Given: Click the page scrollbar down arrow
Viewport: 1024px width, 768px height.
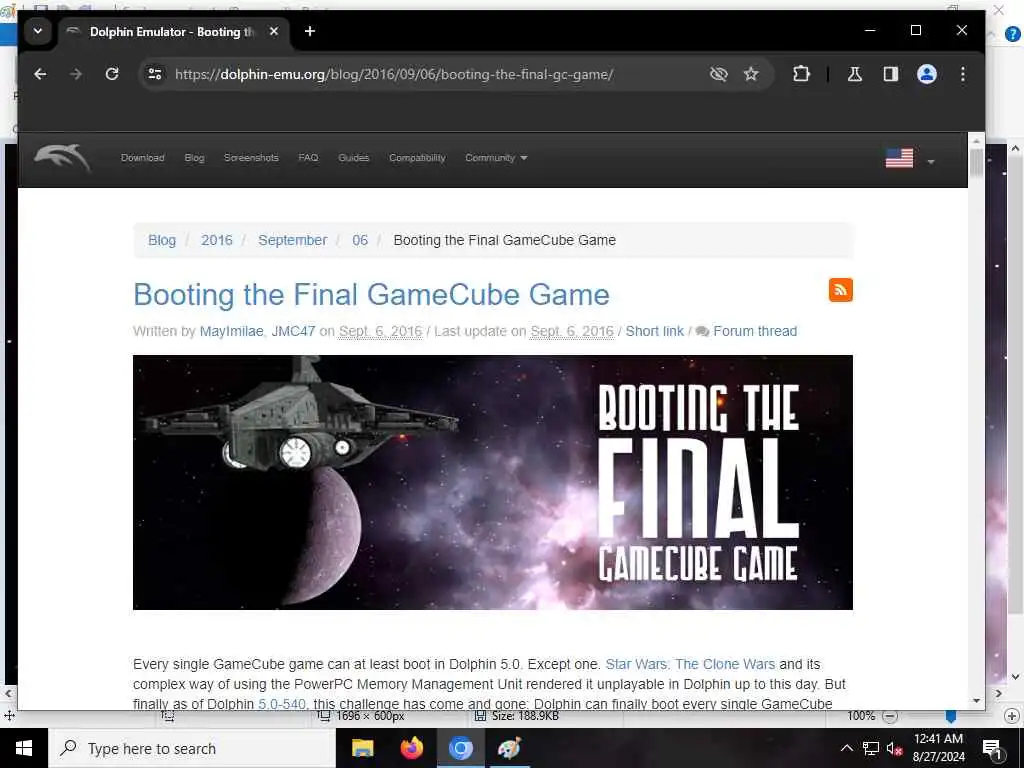Looking at the screenshot, I should [x=976, y=701].
